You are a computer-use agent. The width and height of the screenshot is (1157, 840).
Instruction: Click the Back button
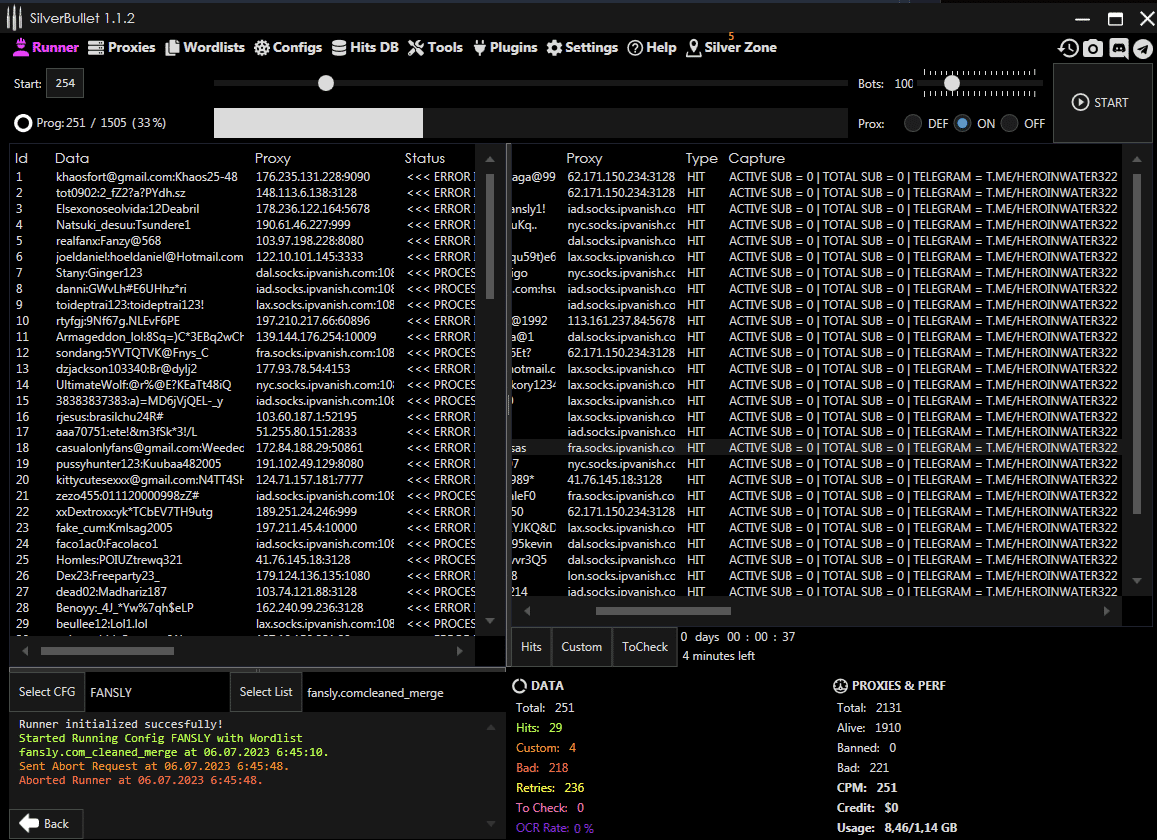coord(46,823)
